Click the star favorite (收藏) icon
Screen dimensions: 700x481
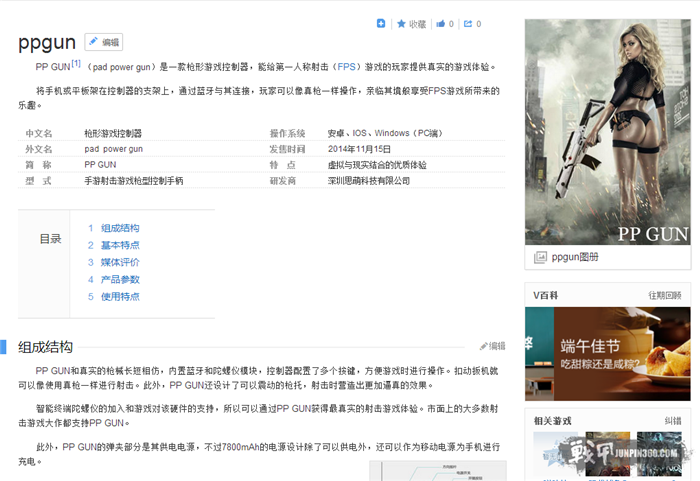(x=401, y=24)
